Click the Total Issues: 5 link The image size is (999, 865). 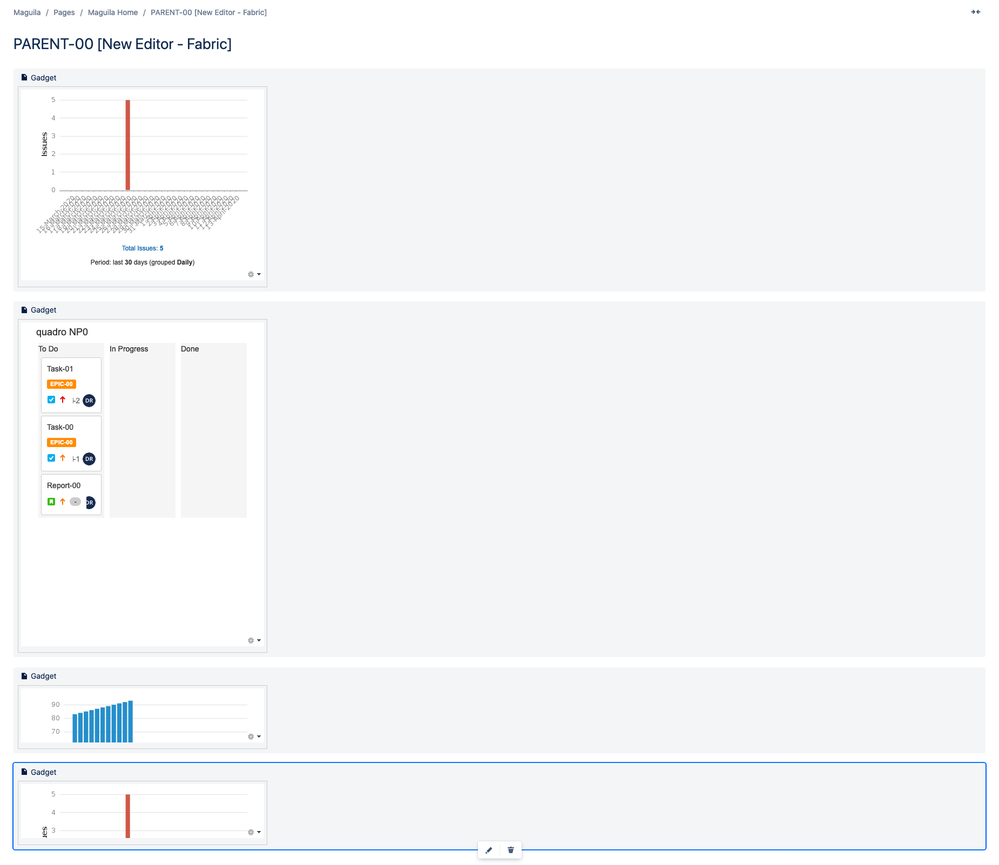(142, 248)
